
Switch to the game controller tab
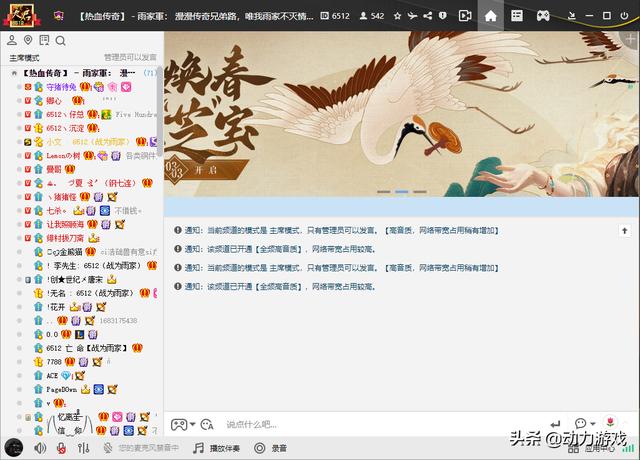543,16
